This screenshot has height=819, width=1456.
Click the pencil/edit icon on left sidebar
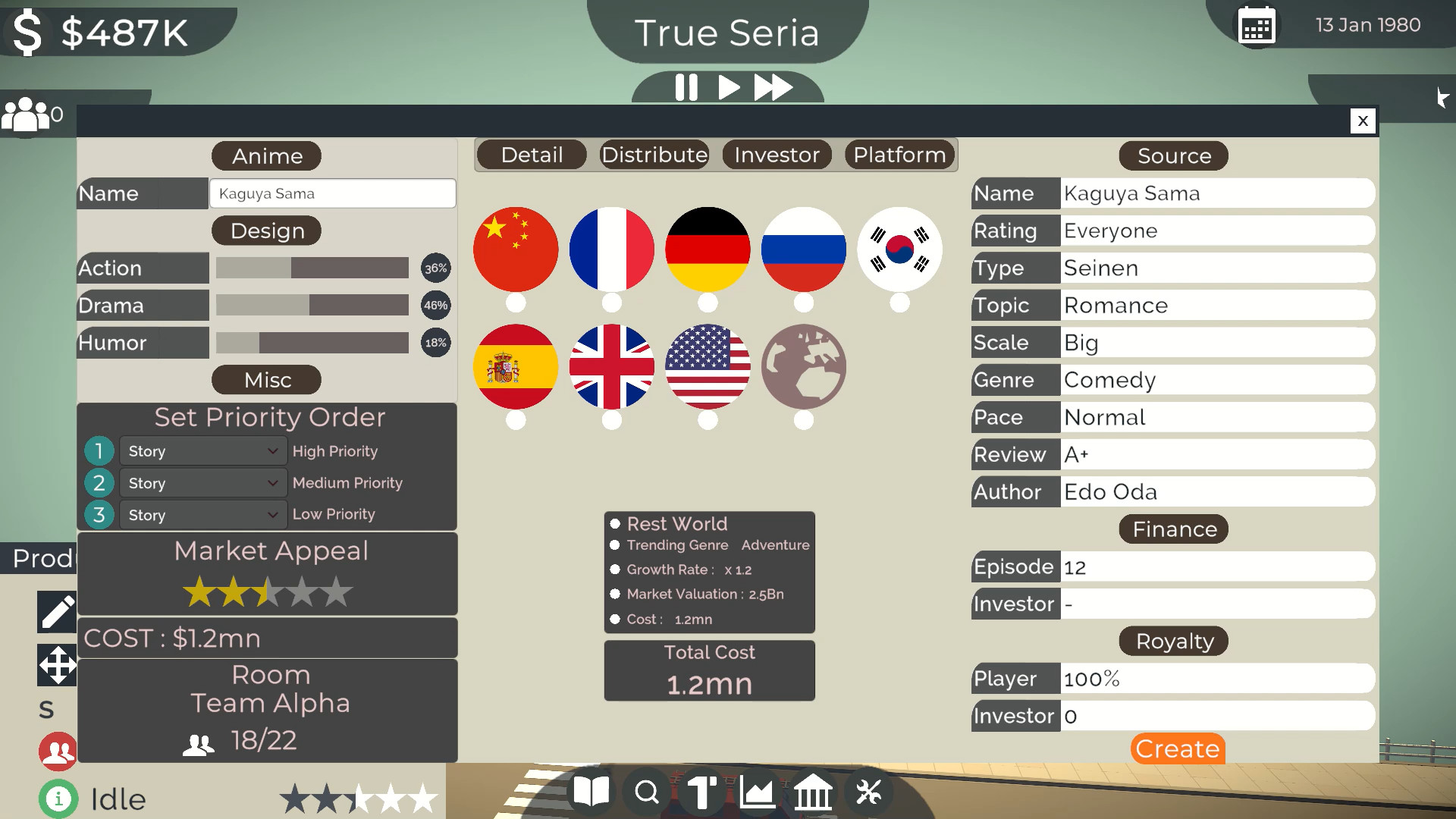55,613
